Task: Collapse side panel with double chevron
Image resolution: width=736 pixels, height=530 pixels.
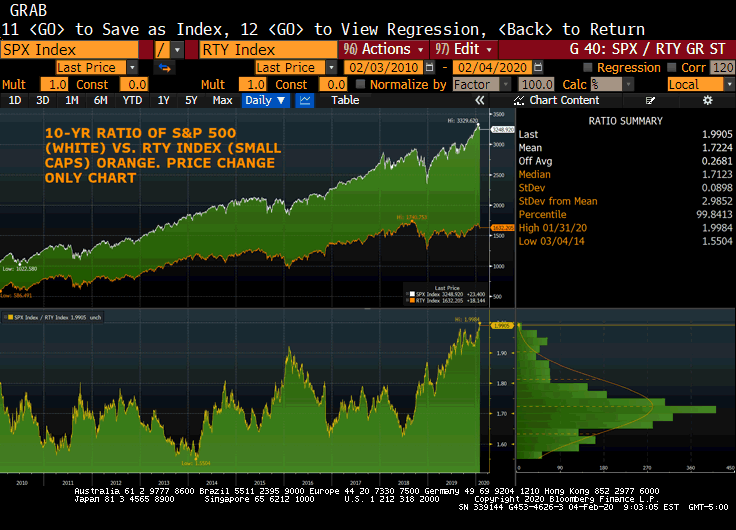Action: [x=479, y=100]
